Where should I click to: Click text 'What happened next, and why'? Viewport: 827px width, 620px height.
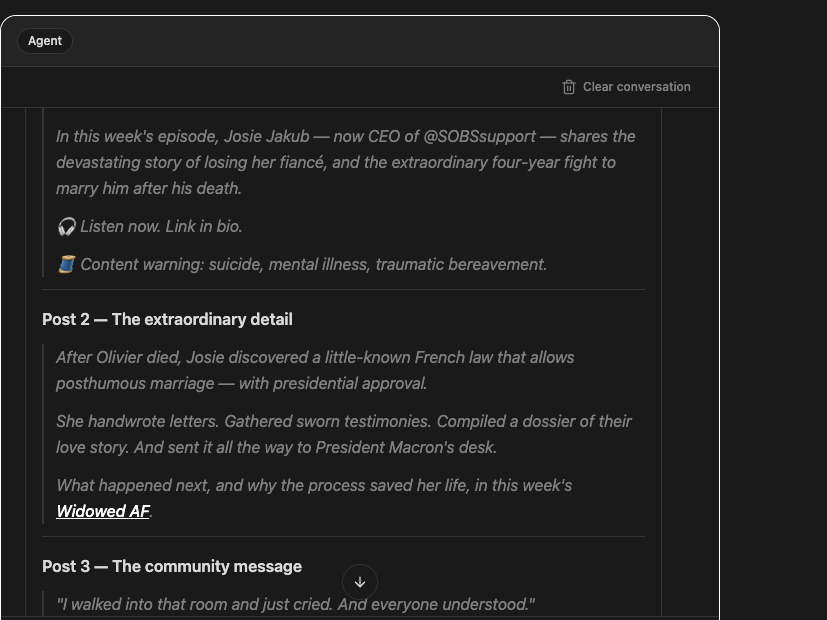pos(314,486)
